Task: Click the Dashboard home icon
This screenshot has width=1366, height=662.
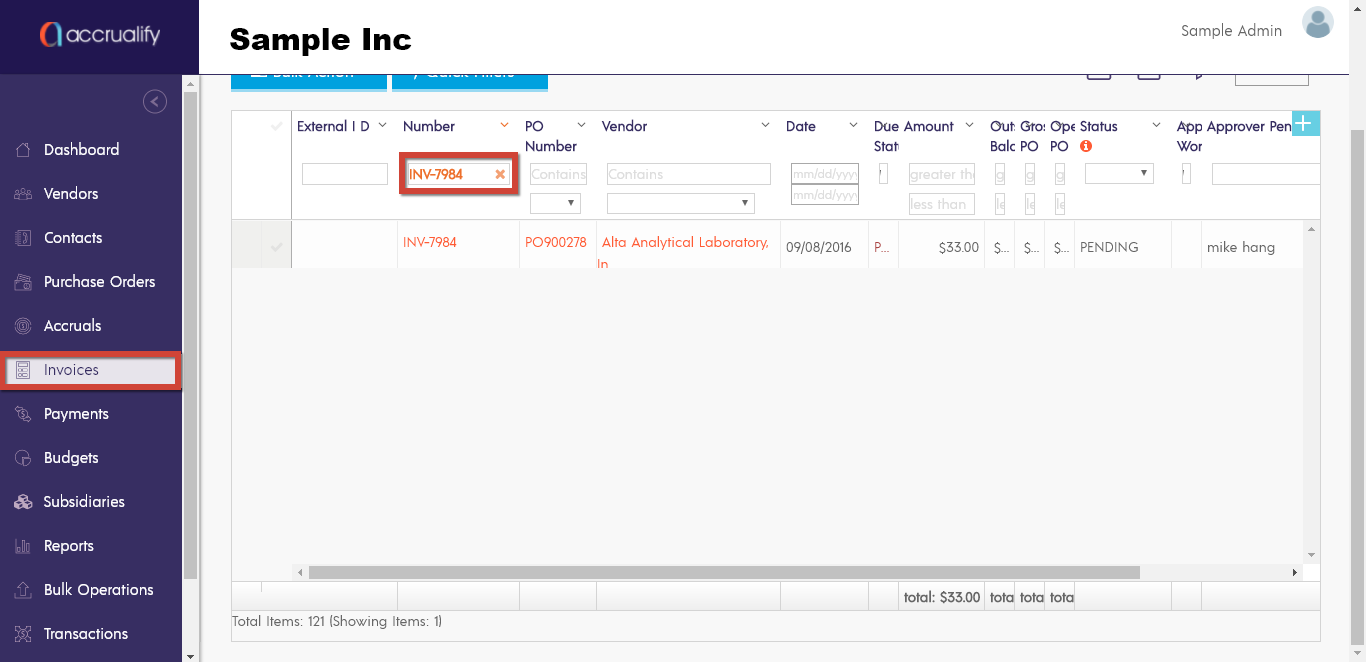Action: tap(24, 150)
